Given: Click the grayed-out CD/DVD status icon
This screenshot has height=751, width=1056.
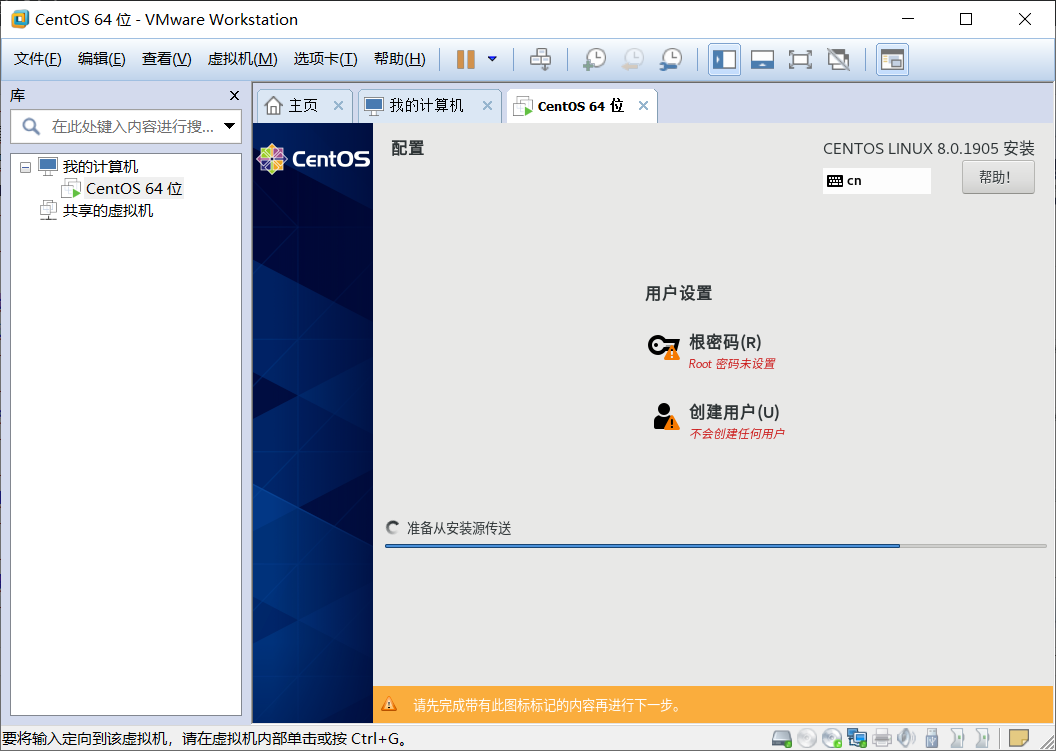Looking at the screenshot, I should point(807,738).
